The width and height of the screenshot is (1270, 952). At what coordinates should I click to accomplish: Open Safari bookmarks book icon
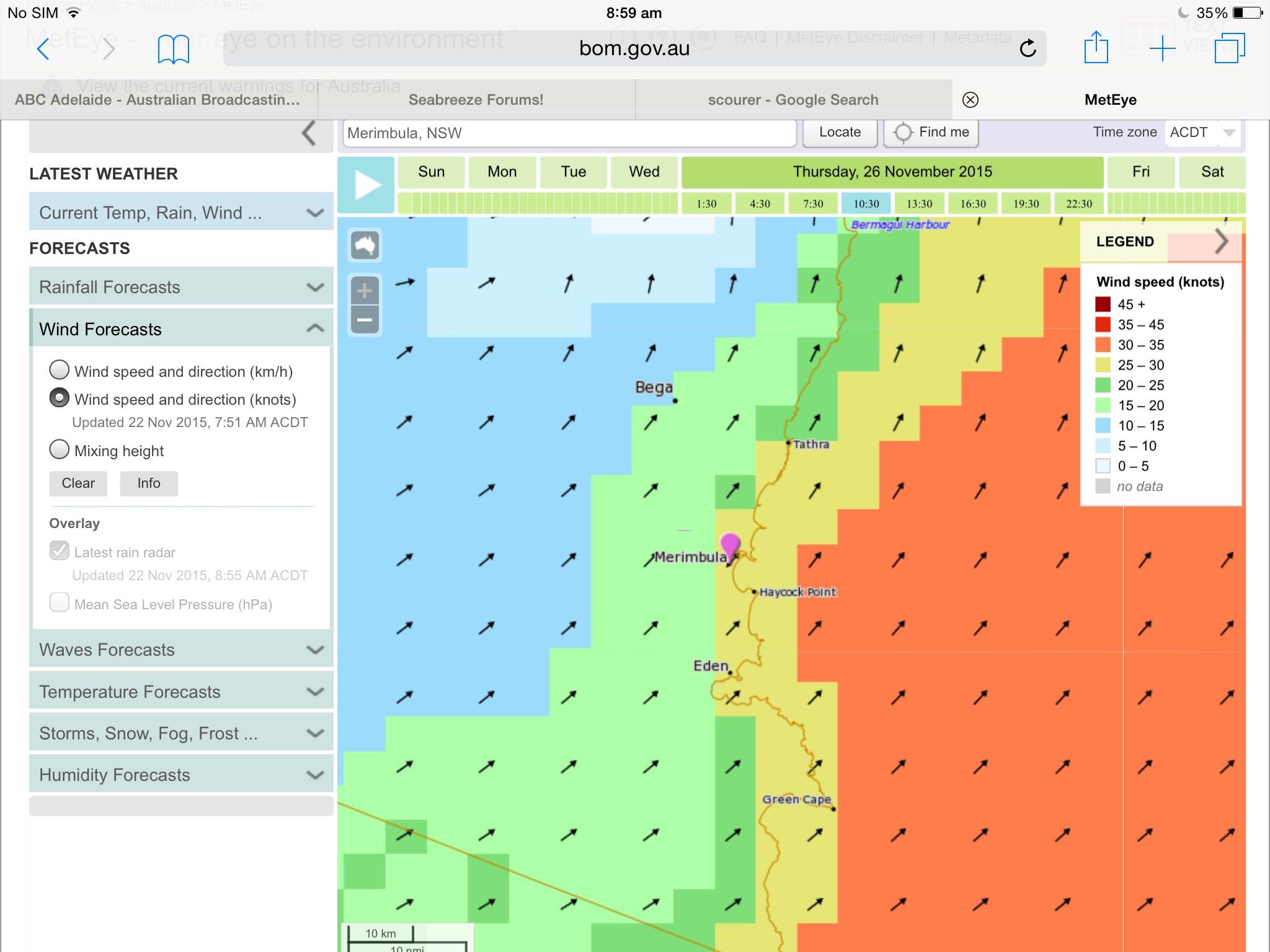click(x=173, y=49)
